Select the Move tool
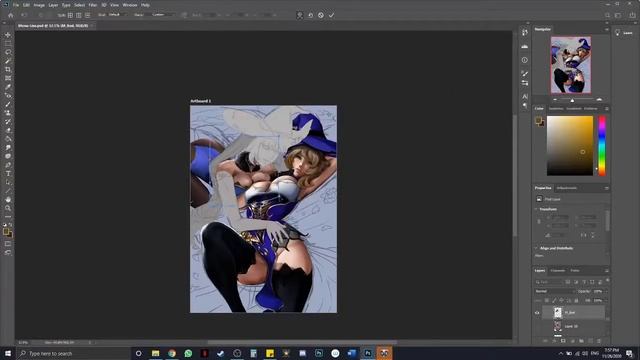Image resolution: width=640 pixels, height=360 pixels. 8,35
